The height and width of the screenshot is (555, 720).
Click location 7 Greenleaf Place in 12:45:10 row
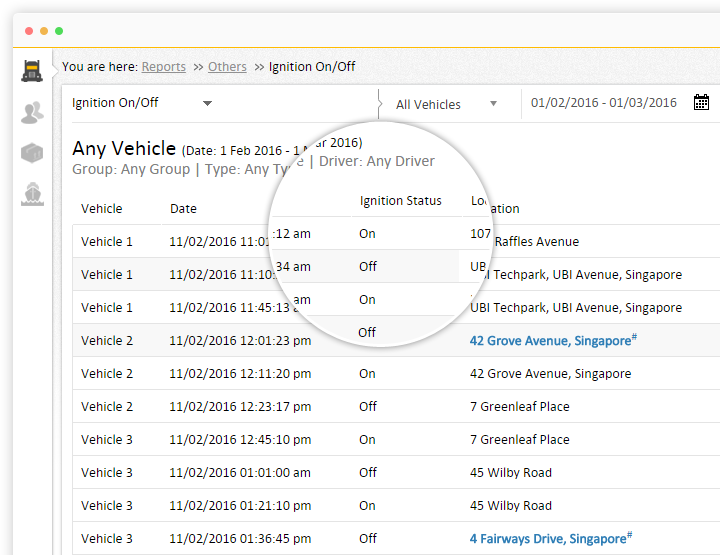[519, 439]
